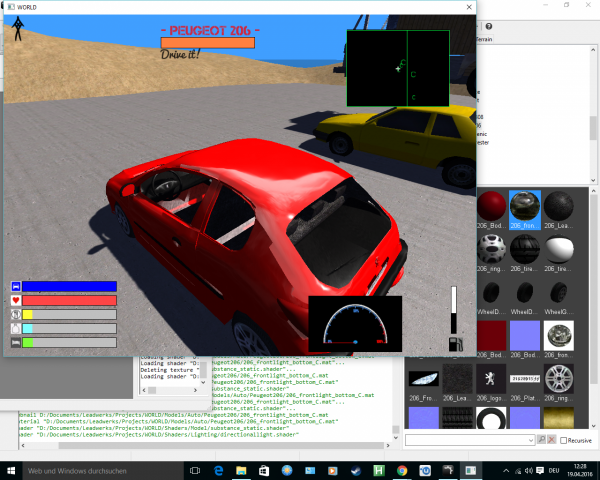The image size is (600, 480).
Task: Open the taskbar clock showing 12:28
Action: pyautogui.click(x=580, y=470)
